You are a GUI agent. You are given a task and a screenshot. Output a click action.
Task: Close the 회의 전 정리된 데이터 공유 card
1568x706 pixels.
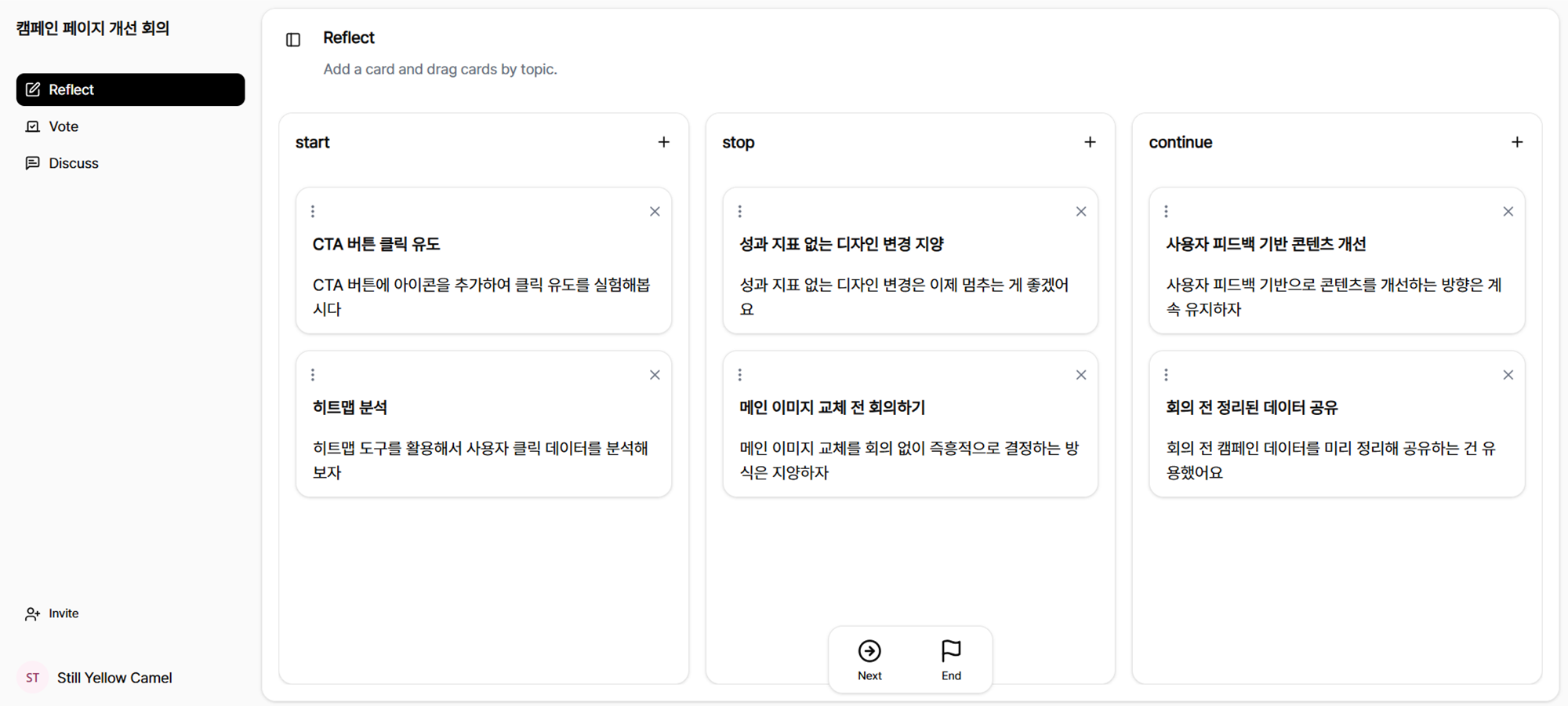pos(1508,375)
